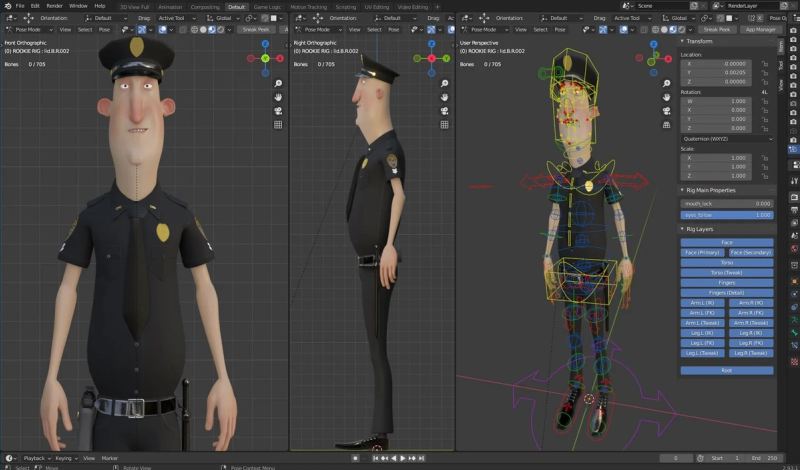This screenshot has width=800, height=470.
Task: Toggle camera view icon in front viewport
Action: [x=278, y=111]
